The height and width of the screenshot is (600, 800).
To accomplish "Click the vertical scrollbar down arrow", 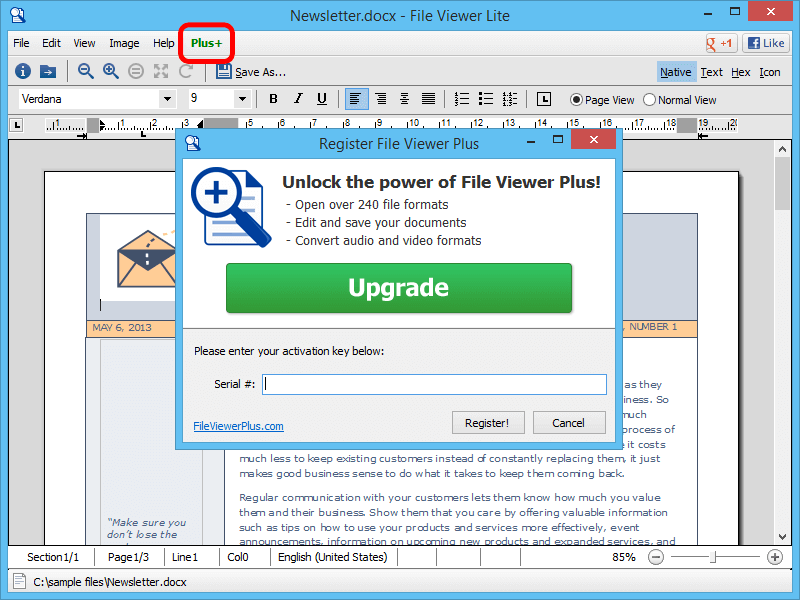I will click(783, 537).
